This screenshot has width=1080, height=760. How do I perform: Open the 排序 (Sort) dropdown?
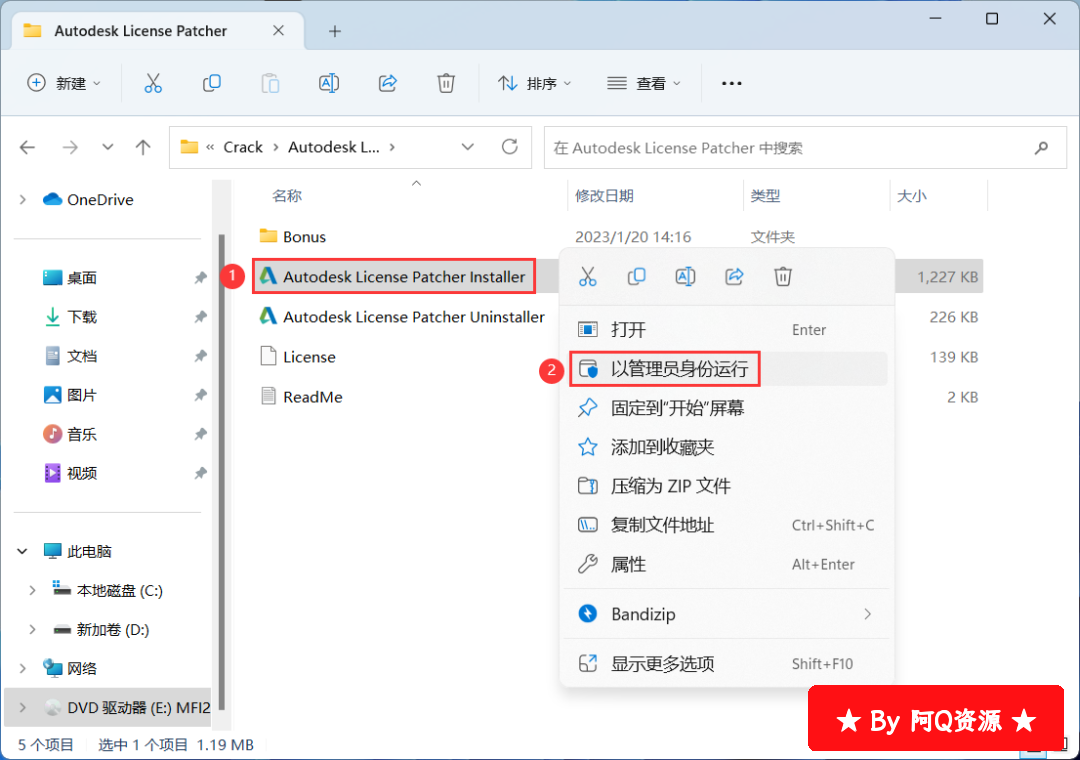tap(534, 83)
